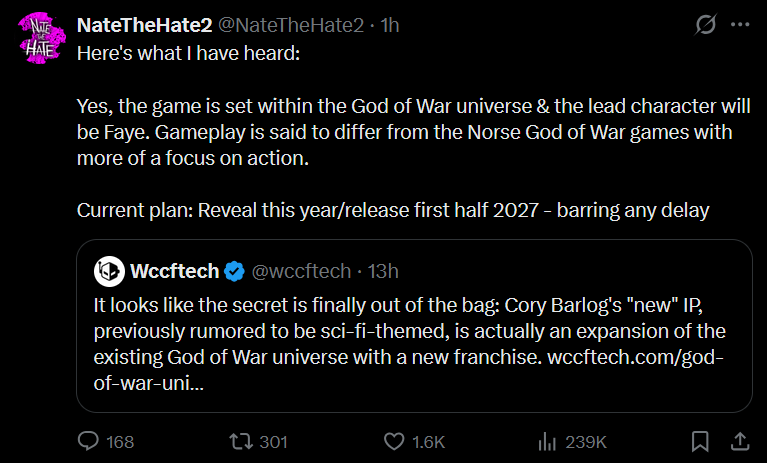Open the reply comment icon
The width and height of the screenshot is (767, 463).
(x=88, y=441)
